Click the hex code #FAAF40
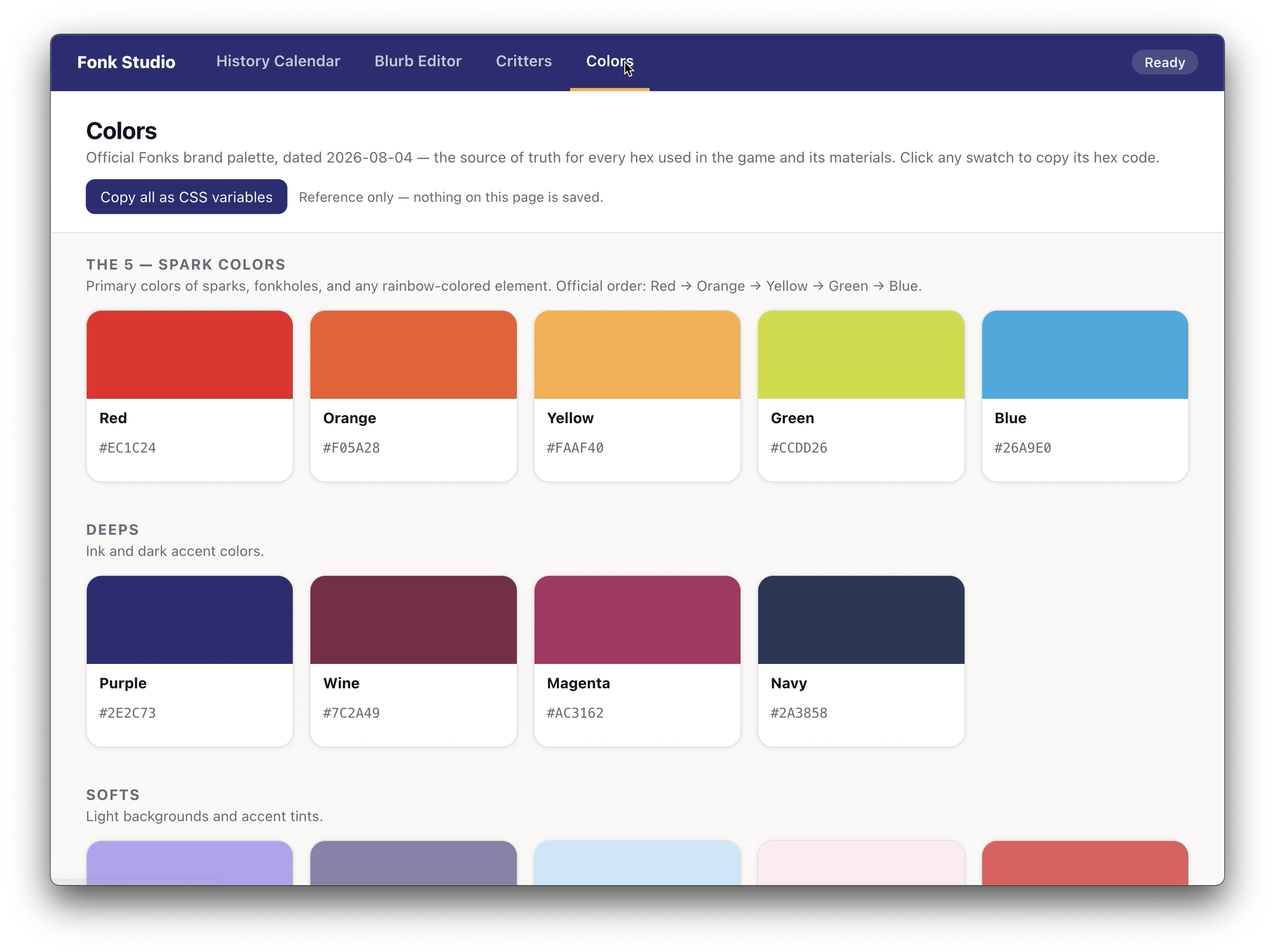Image resolution: width=1275 pixels, height=952 pixels. (x=575, y=448)
